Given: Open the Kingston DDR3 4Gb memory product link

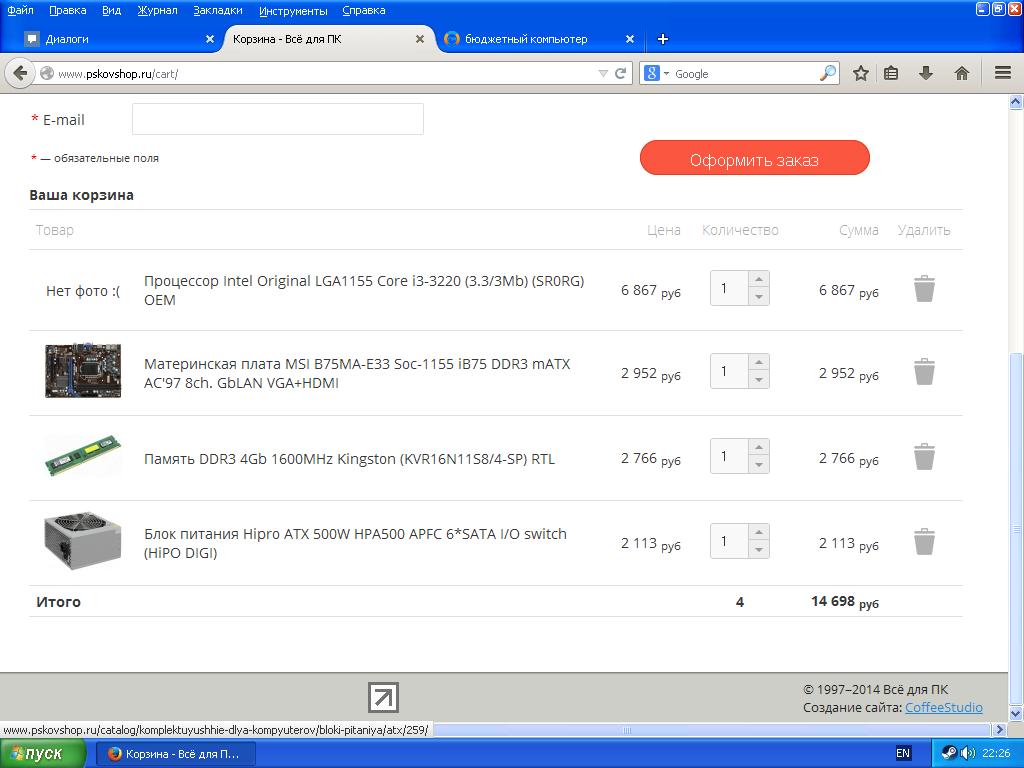Looking at the screenshot, I should click(349, 458).
